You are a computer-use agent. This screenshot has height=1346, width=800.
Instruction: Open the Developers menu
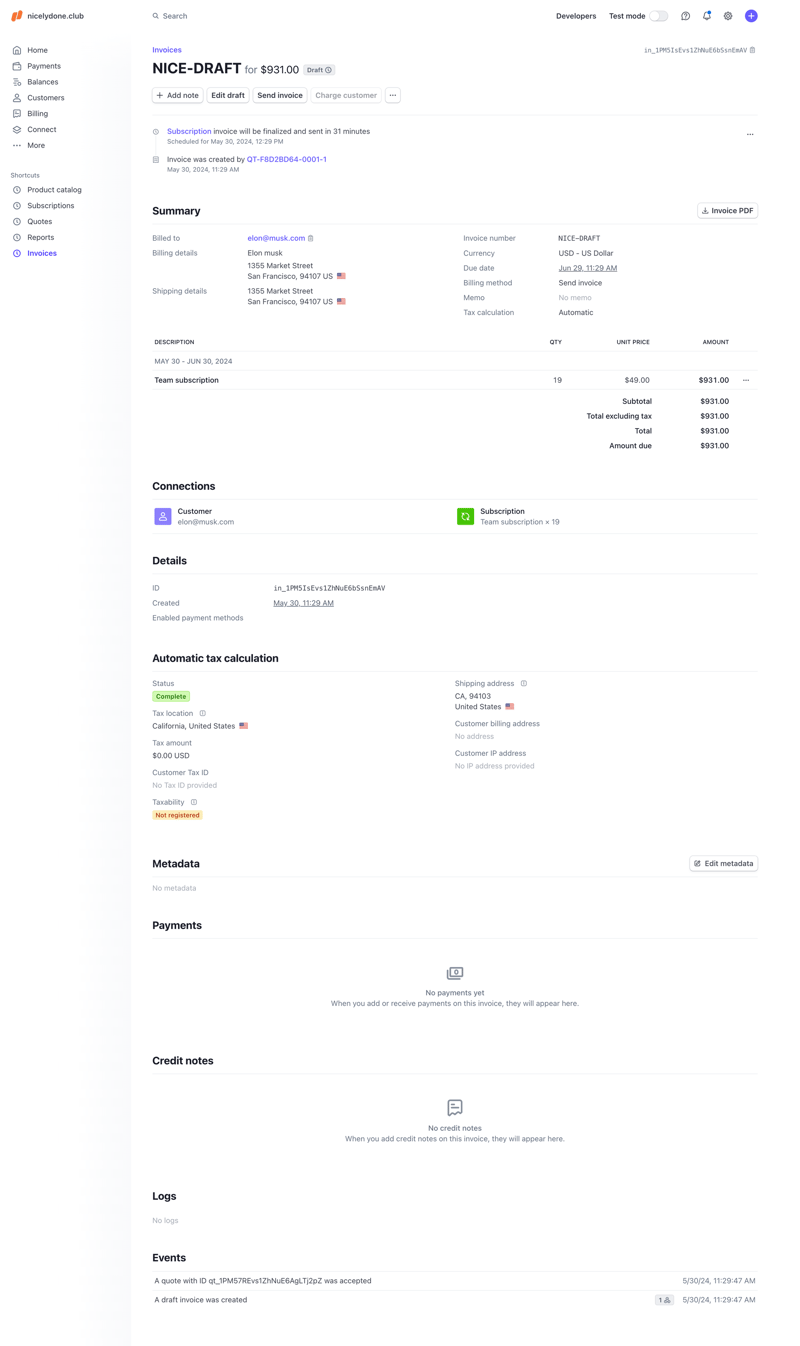[x=575, y=16]
